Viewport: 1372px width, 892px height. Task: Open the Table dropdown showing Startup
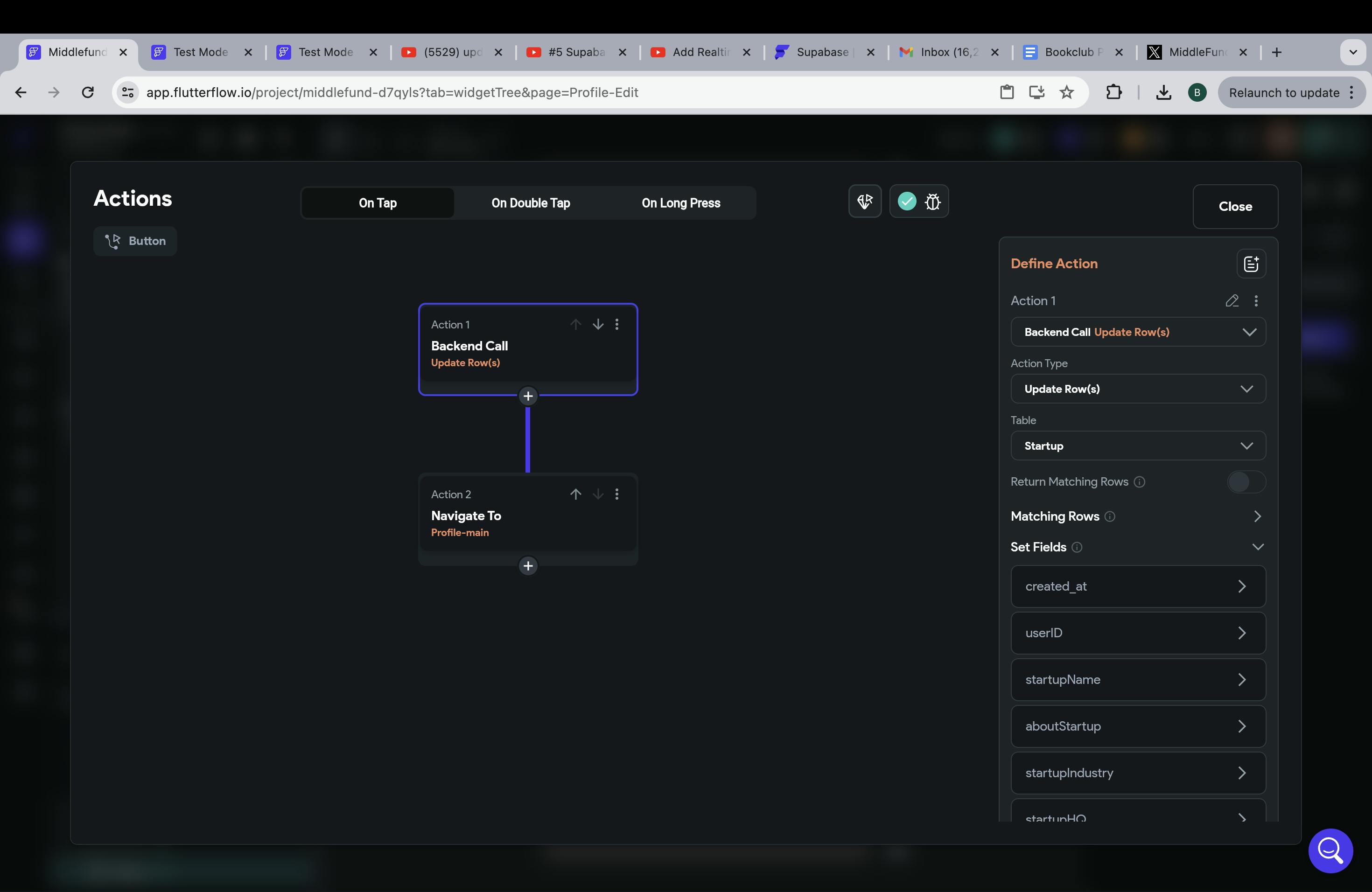pyautogui.click(x=1137, y=446)
